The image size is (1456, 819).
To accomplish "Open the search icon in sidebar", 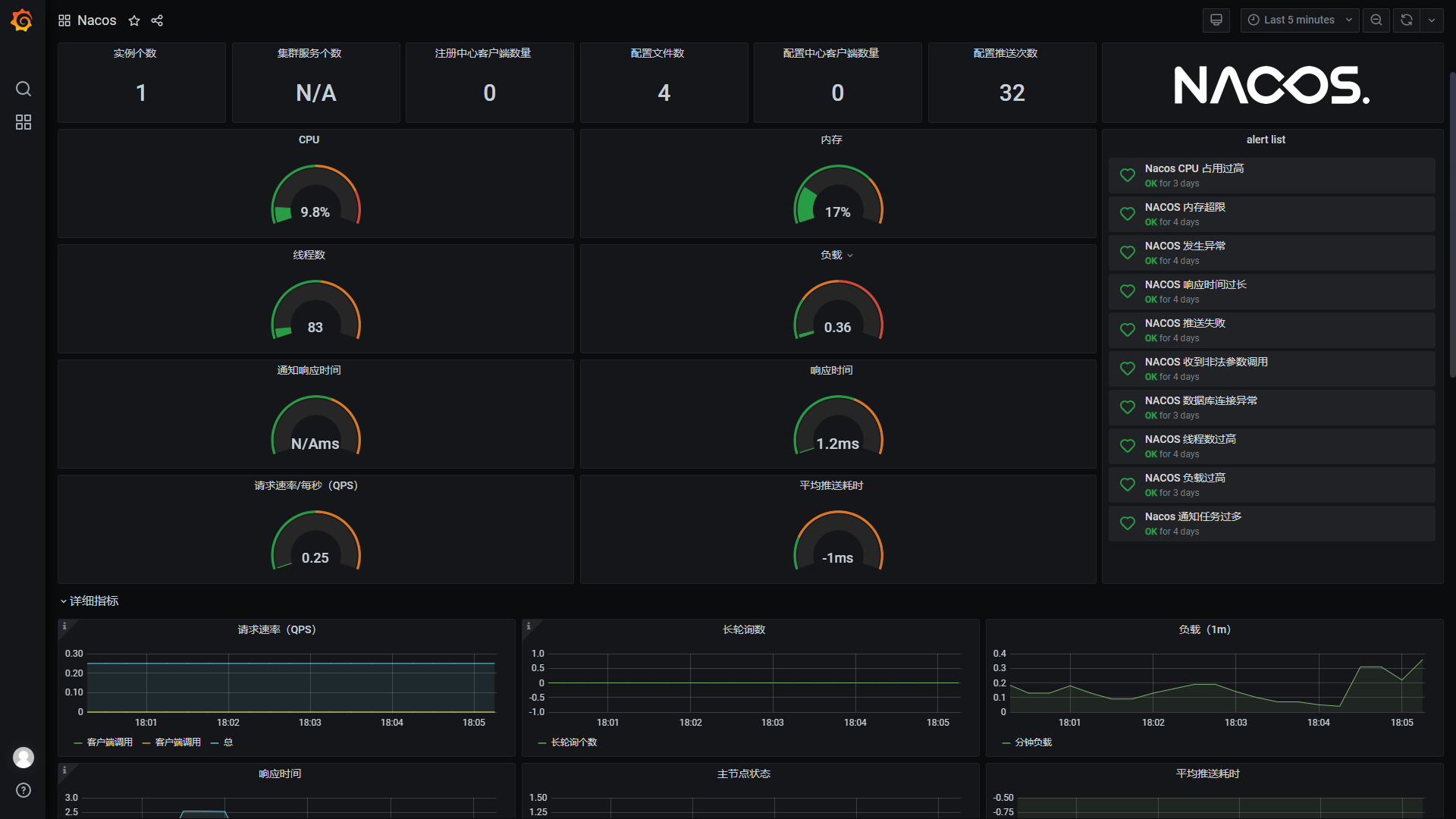I will [24, 89].
